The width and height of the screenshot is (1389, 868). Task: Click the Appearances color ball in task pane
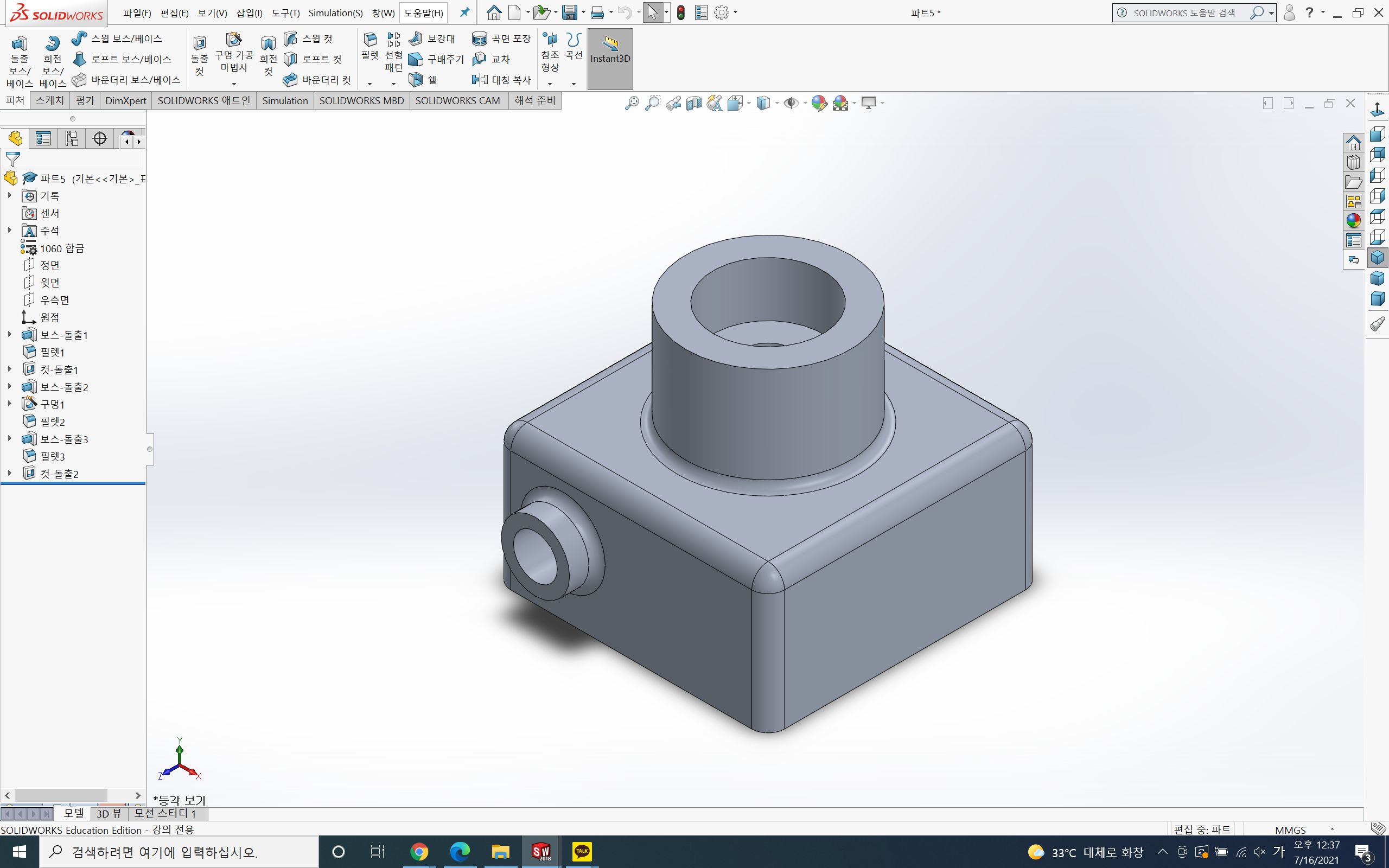pos(1353,220)
